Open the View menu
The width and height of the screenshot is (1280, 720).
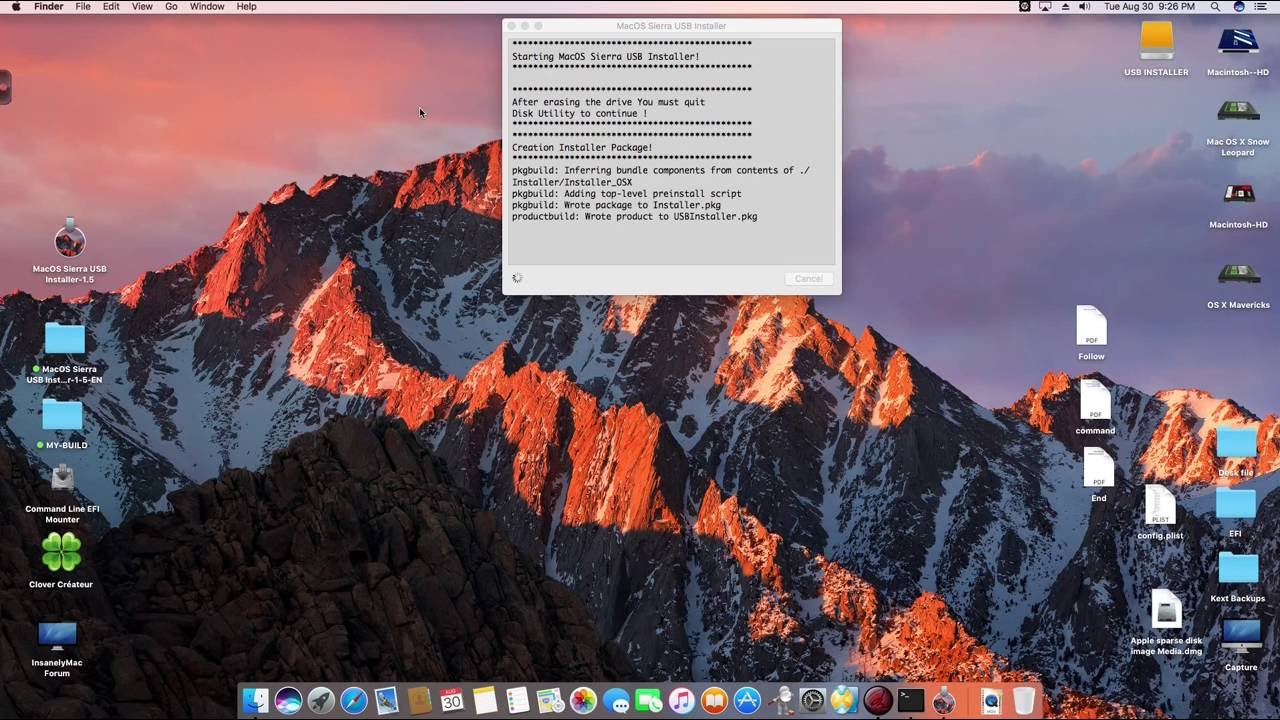tap(142, 6)
